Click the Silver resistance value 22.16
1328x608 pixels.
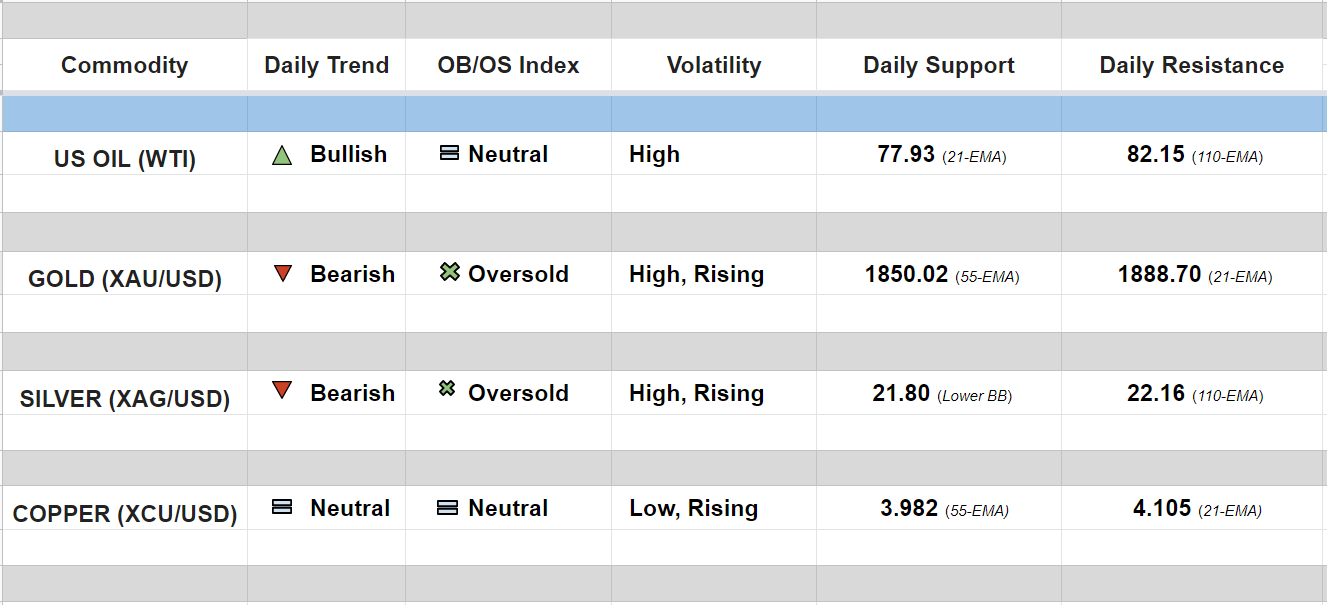click(x=1156, y=394)
